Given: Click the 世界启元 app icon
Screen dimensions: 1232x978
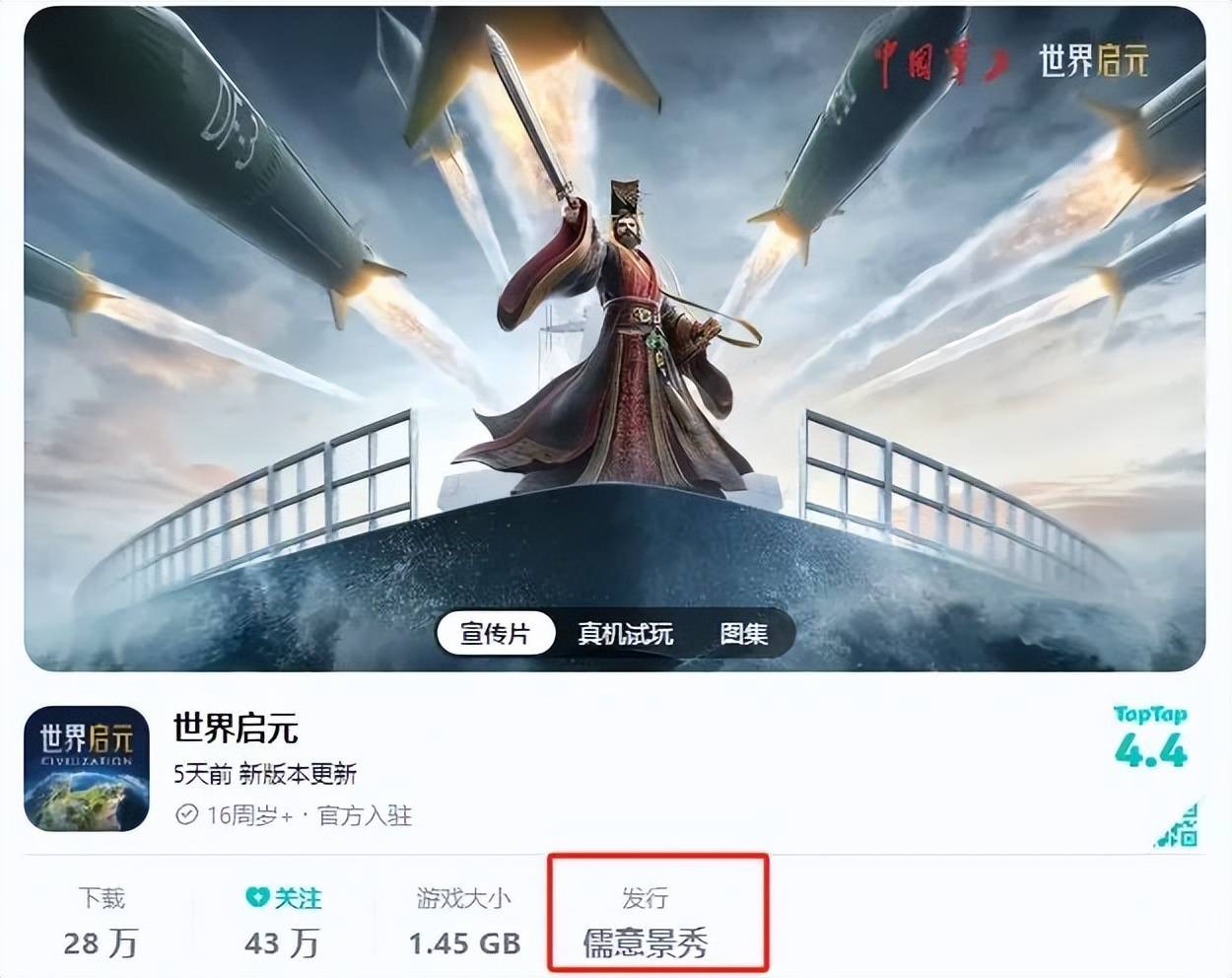Looking at the screenshot, I should tap(87, 768).
